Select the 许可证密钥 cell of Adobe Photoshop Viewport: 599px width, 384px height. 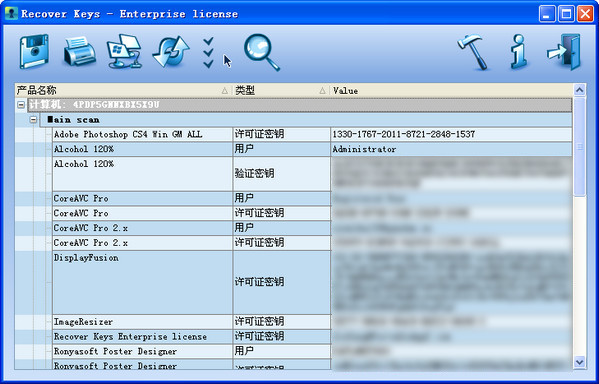(x=282, y=134)
